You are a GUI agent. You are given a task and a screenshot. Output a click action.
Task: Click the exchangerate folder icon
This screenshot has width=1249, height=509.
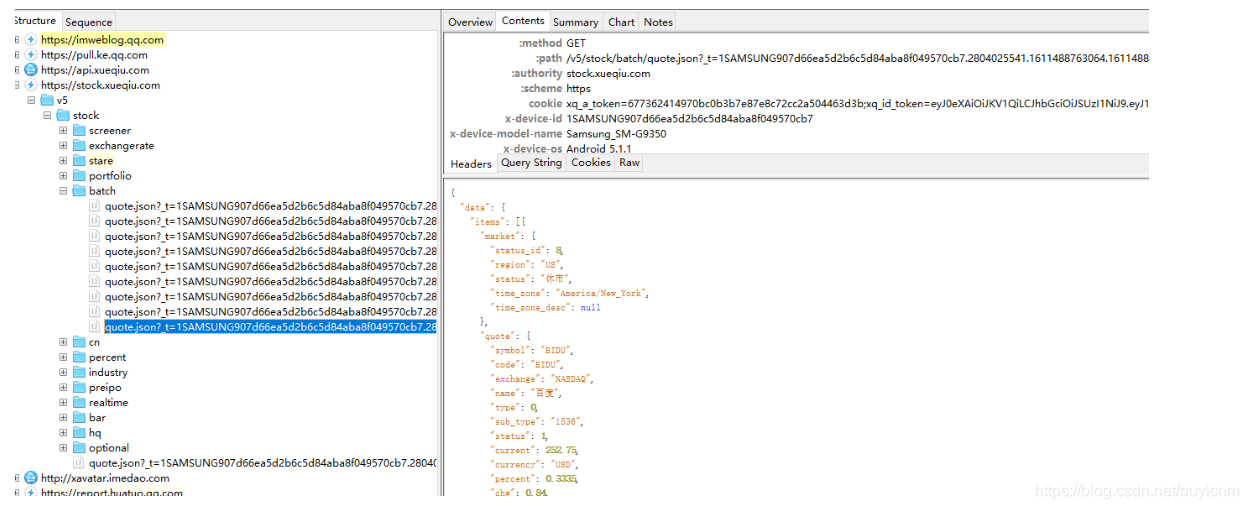point(79,146)
